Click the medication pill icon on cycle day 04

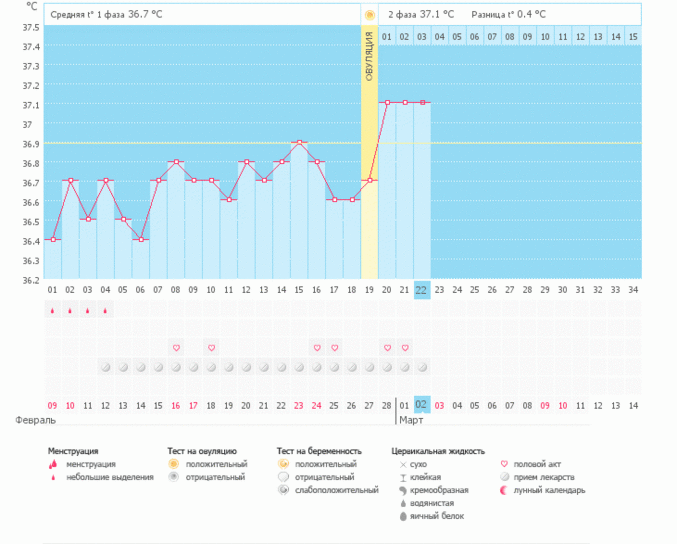tap(105, 367)
